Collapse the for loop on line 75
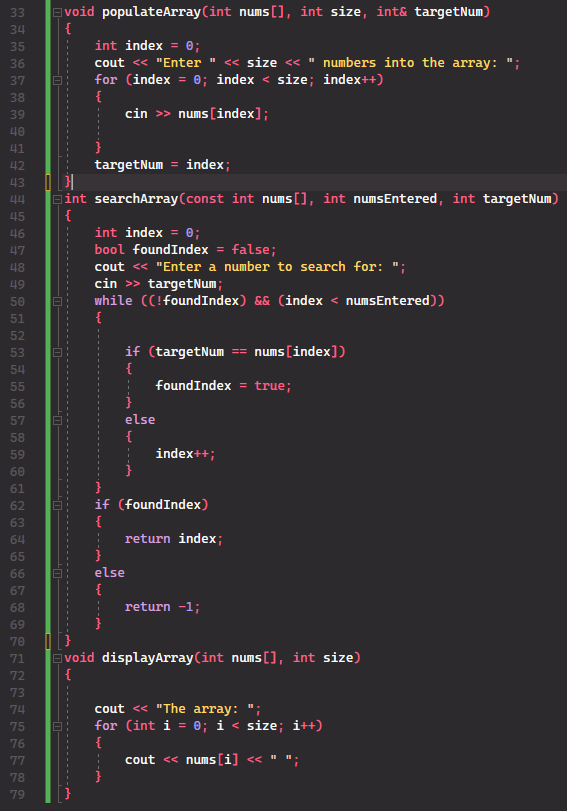Screen dimensions: 567x811 pos(57,726)
